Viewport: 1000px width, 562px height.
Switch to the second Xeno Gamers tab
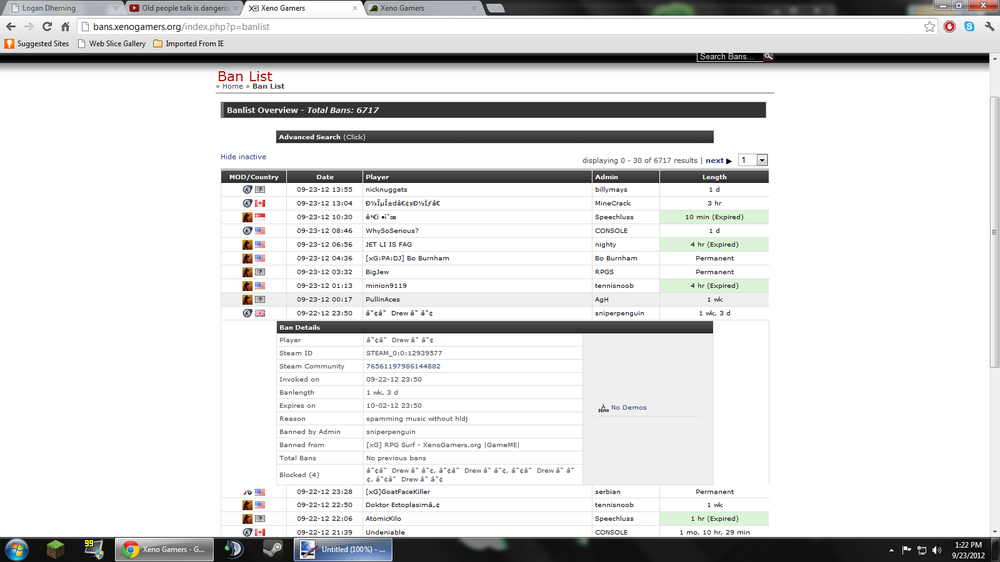coord(423,8)
